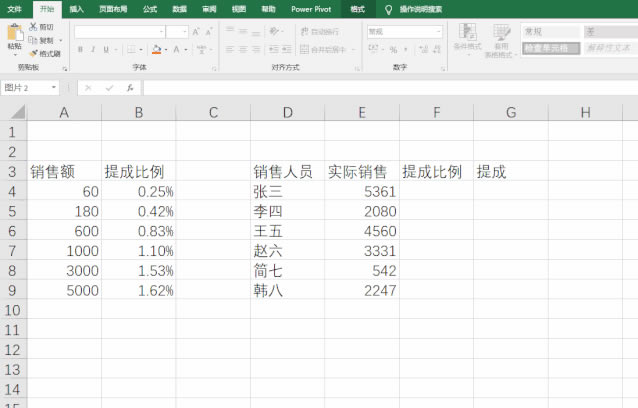638x408 pixels.
Task: Click the Orientation text-angle icon
Action: 274,31
